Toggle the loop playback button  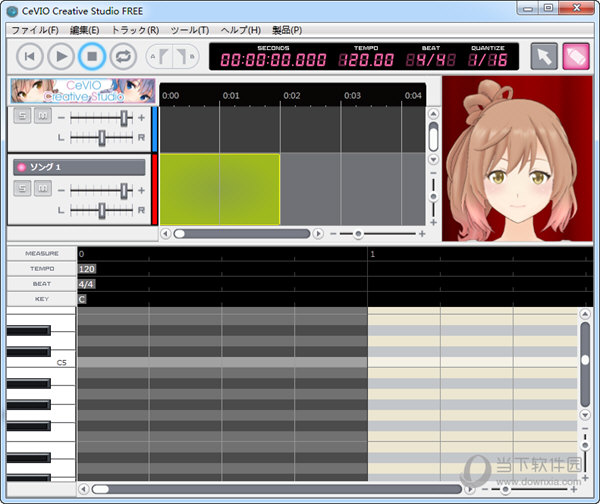coord(124,56)
